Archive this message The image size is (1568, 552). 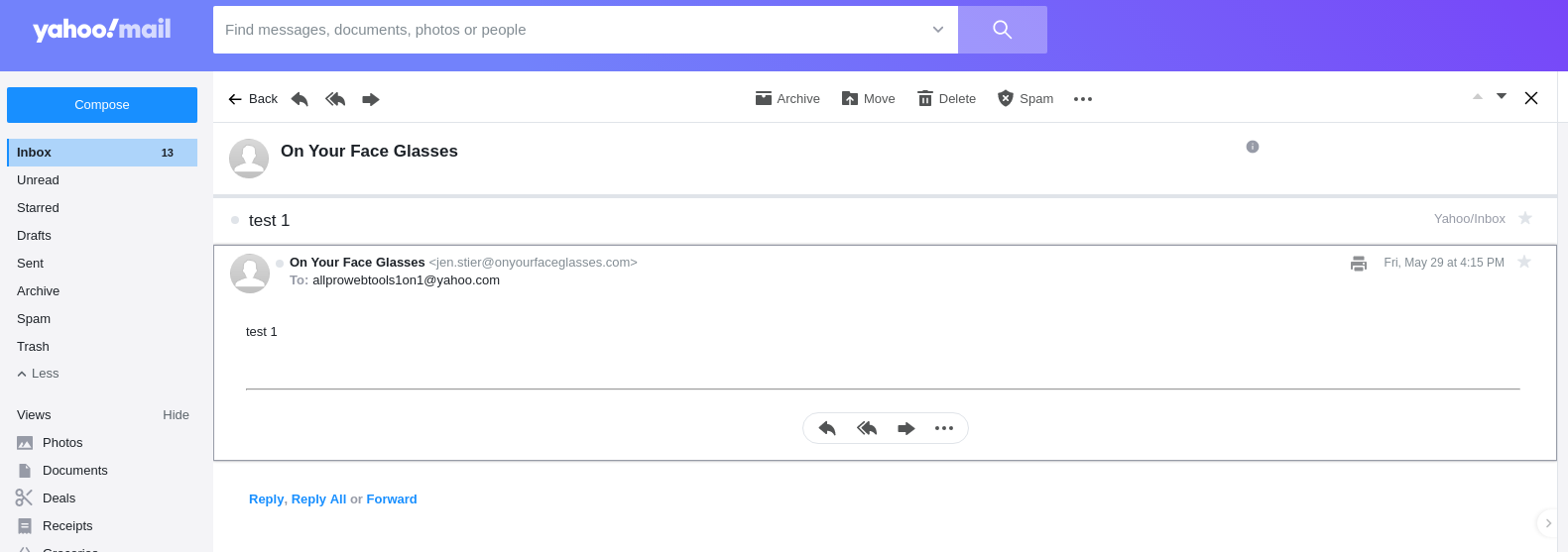coord(787,99)
